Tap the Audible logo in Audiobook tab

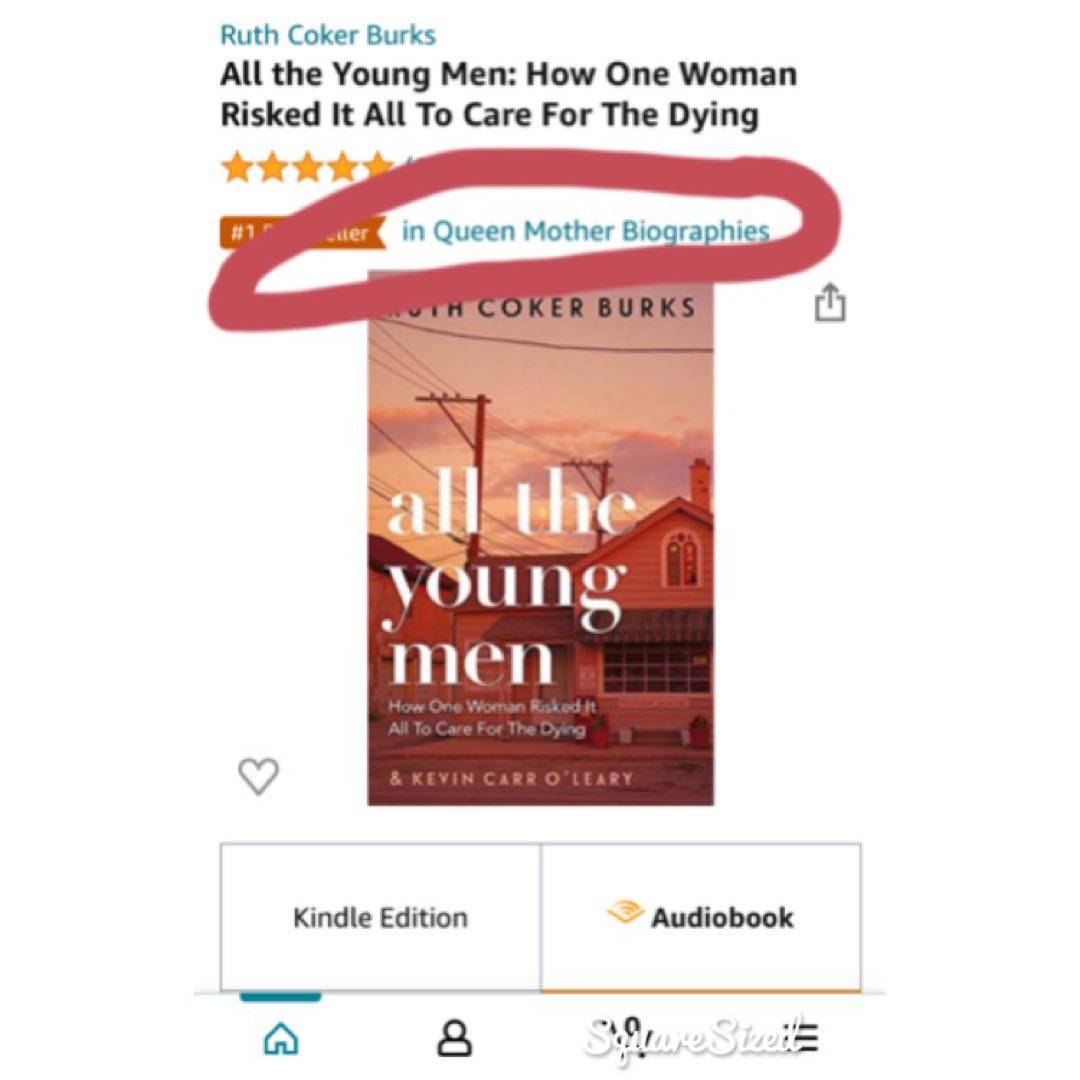pos(625,913)
